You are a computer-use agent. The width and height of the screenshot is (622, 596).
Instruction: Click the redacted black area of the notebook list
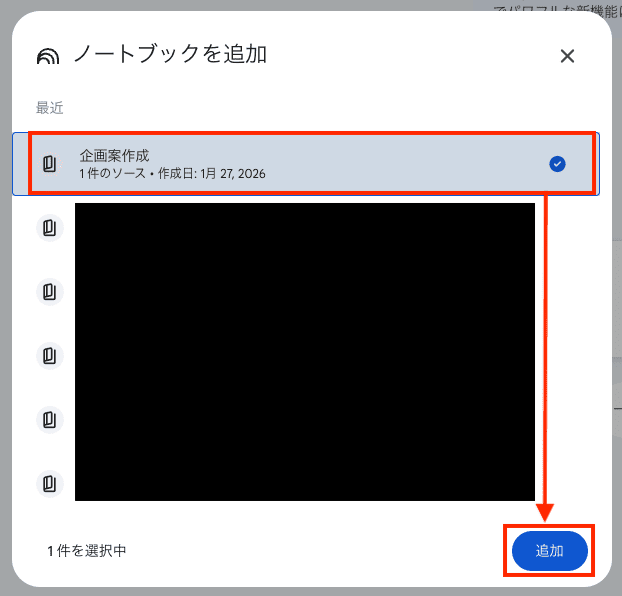point(305,352)
